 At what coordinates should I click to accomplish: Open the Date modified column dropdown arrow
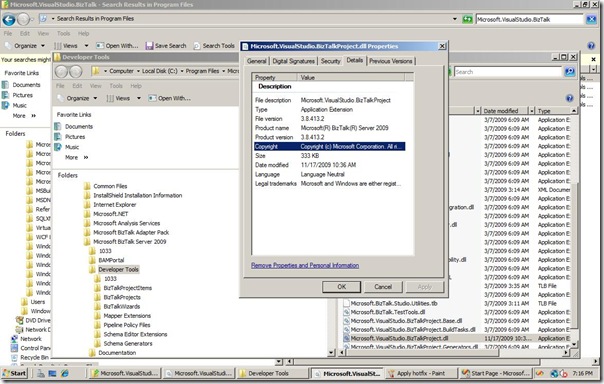(532, 111)
